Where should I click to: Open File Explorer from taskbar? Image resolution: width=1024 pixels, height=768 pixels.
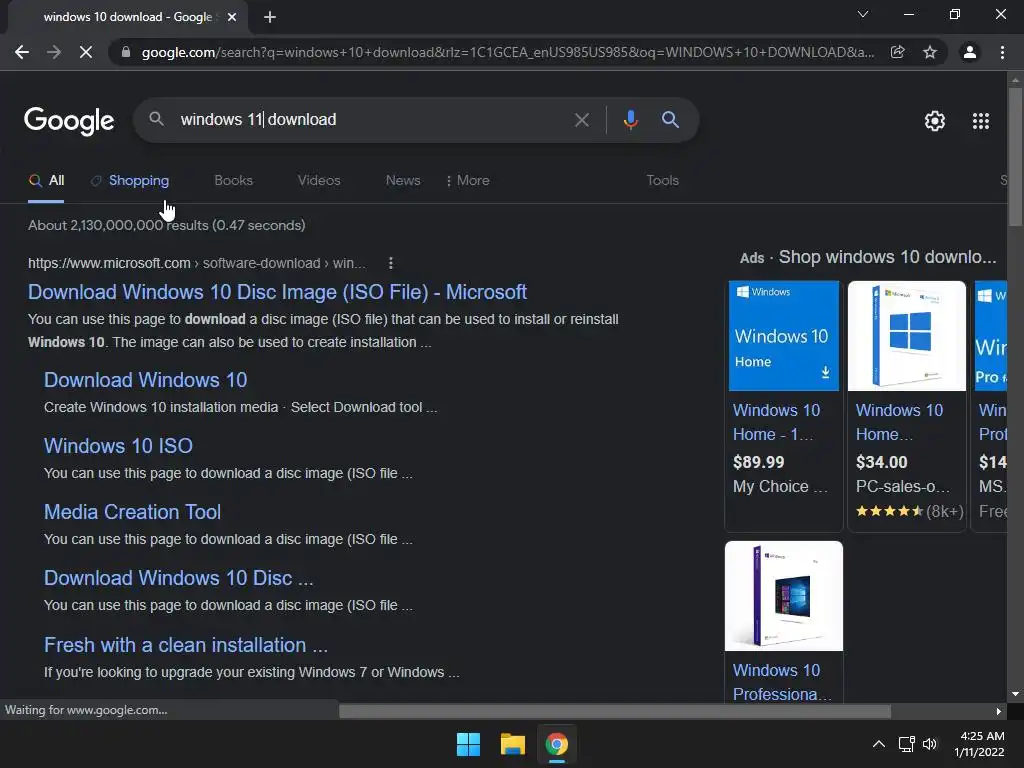click(513, 744)
